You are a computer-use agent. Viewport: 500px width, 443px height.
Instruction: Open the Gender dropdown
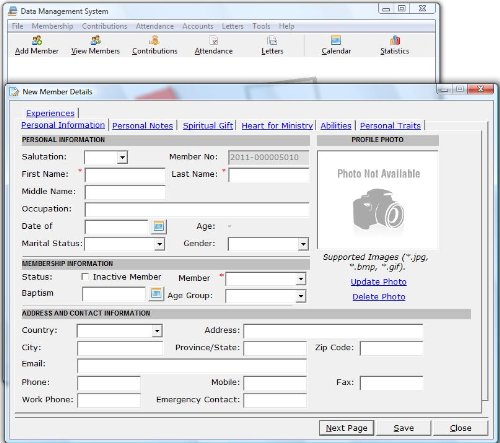[x=303, y=244]
